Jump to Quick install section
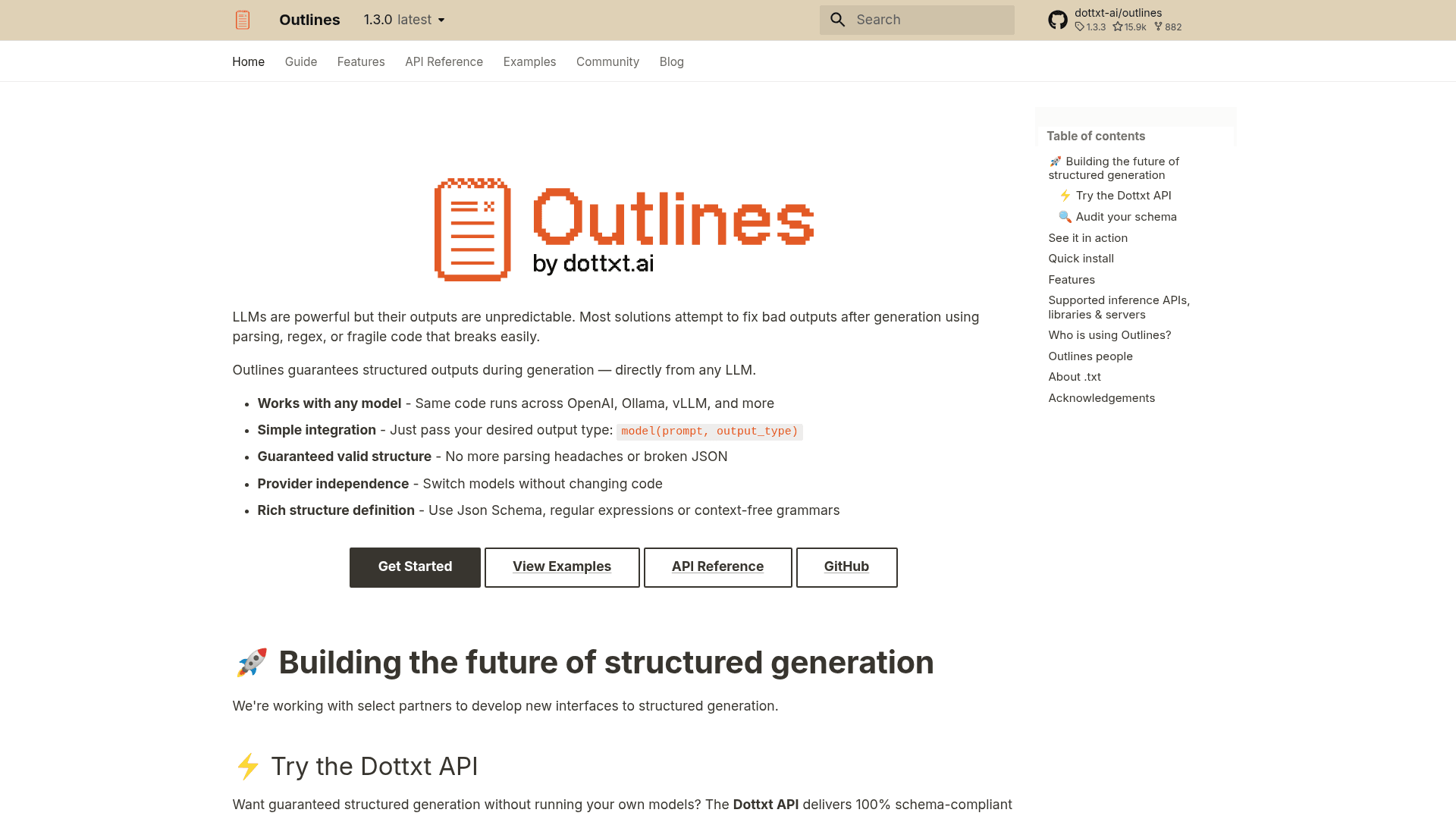Image resolution: width=1456 pixels, height=819 pixels. pos(1081,259)
